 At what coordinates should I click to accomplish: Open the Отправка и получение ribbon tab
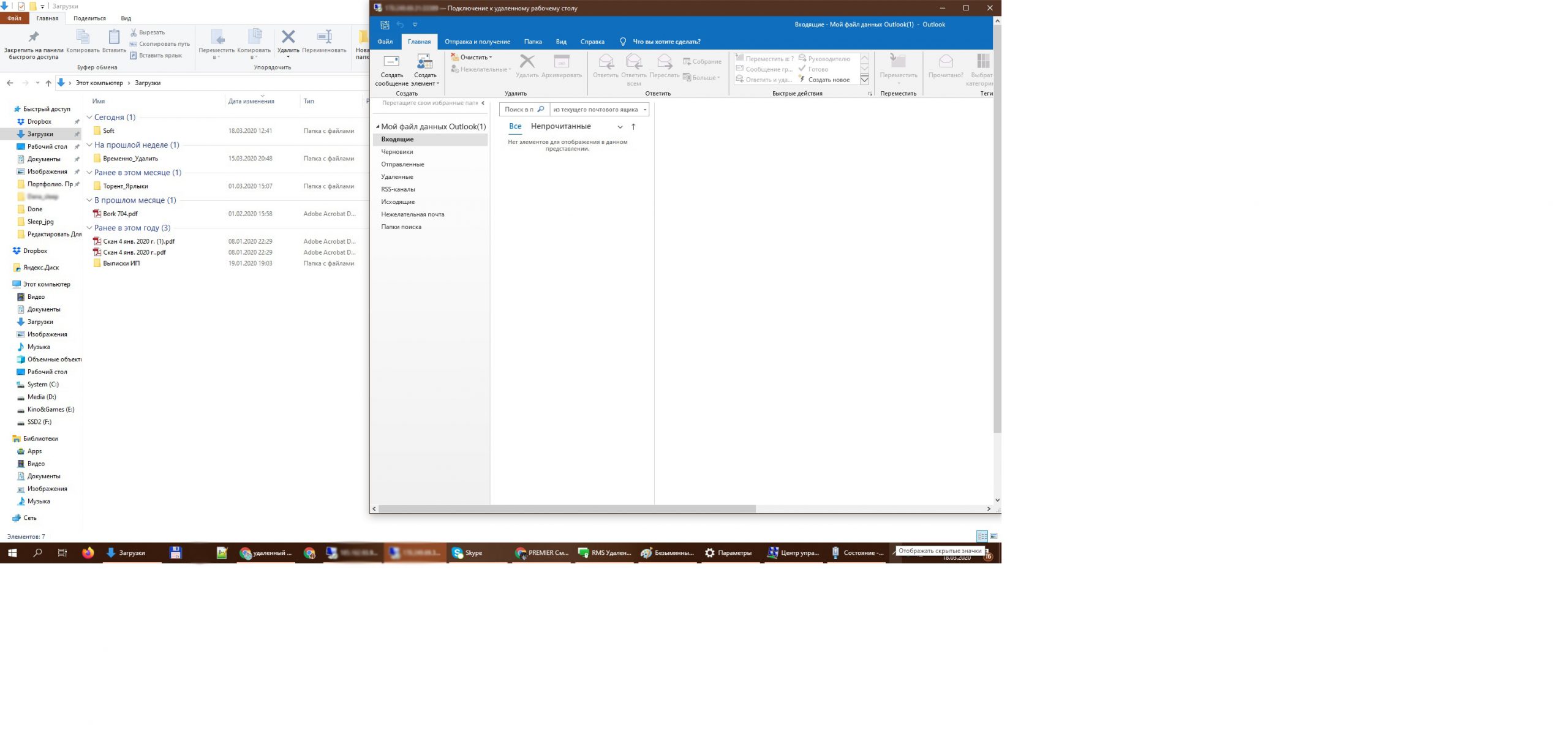477,42
